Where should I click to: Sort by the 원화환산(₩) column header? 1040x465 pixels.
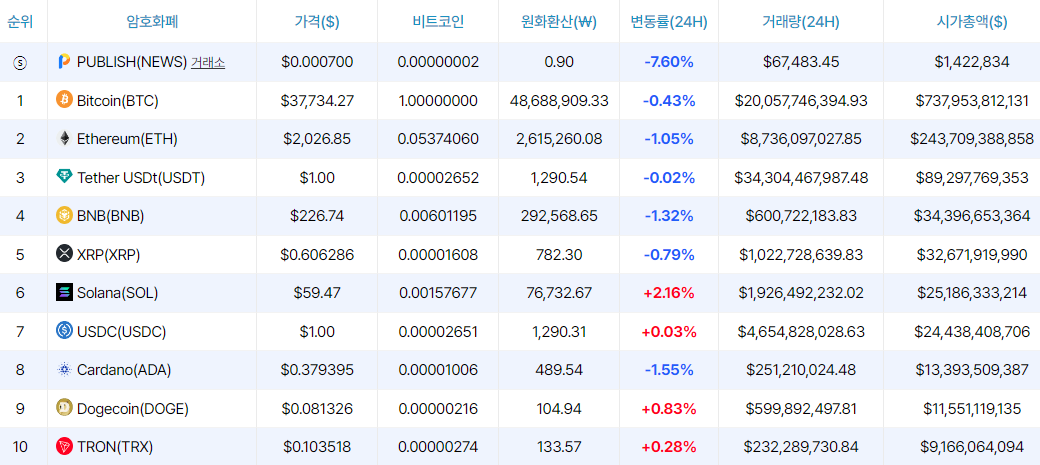(x=559, y=21)
